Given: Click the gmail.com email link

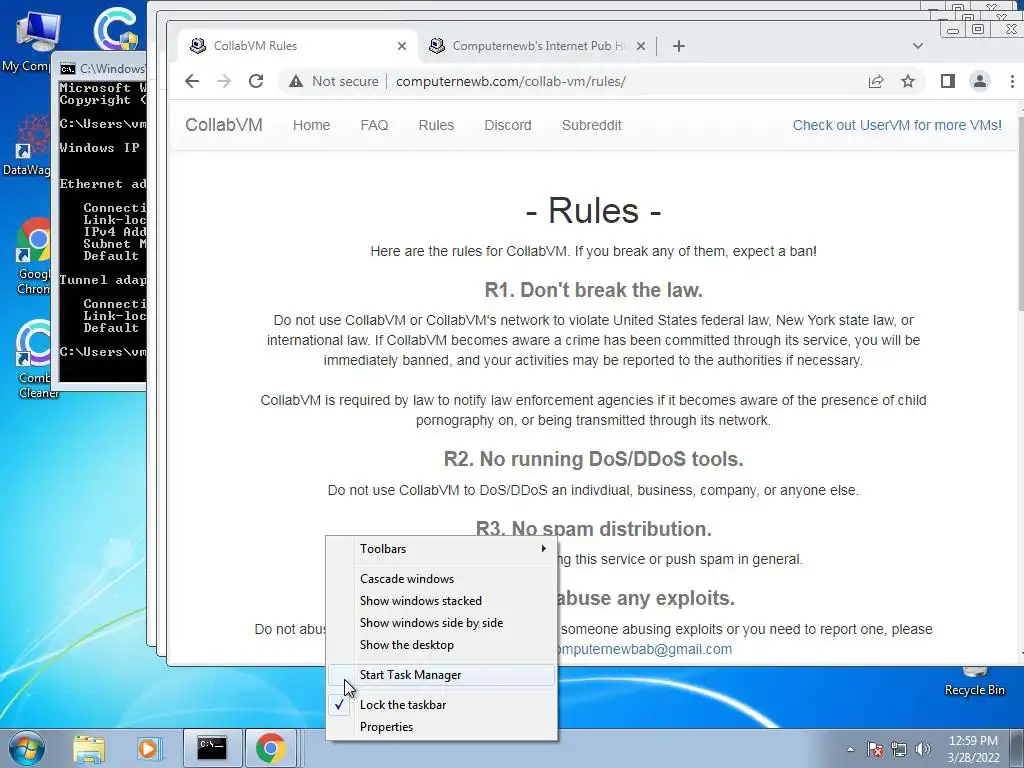Looking at the screenshot, I should pyautogui.click(x=643, y=649).
